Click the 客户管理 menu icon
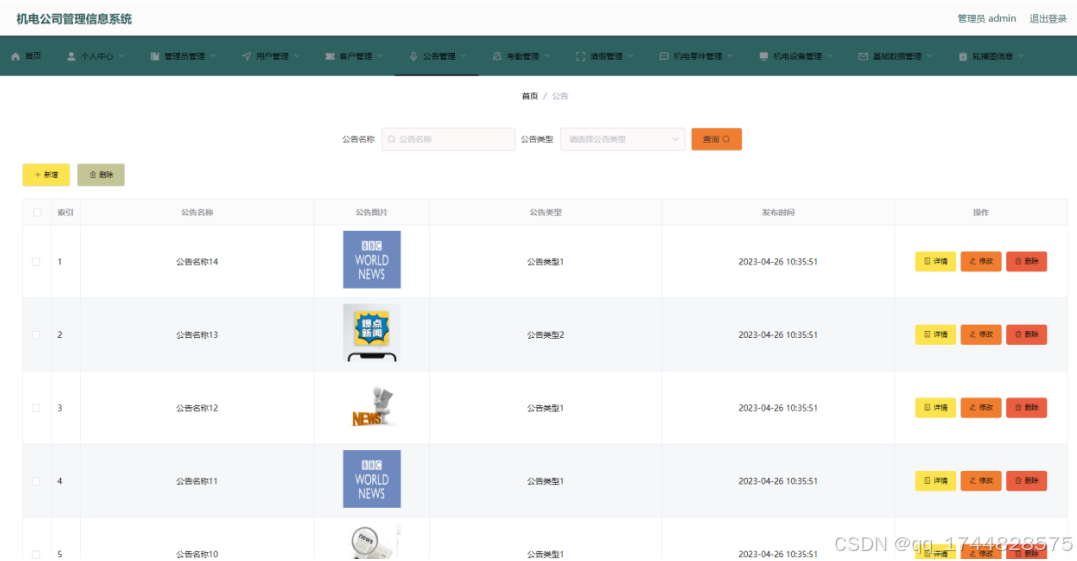 coord(330,56)
